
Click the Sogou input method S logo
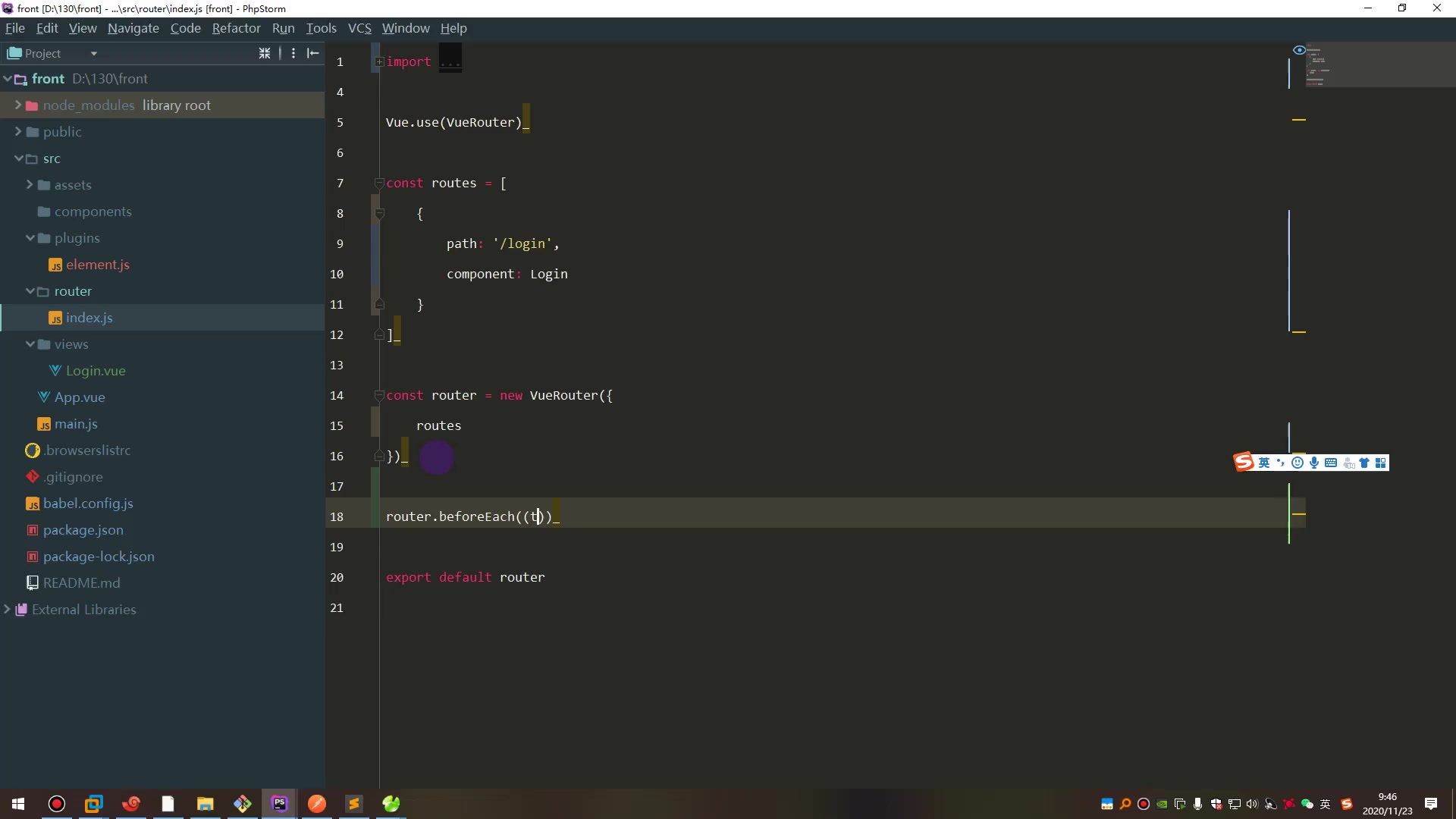tap(1244, 463)
